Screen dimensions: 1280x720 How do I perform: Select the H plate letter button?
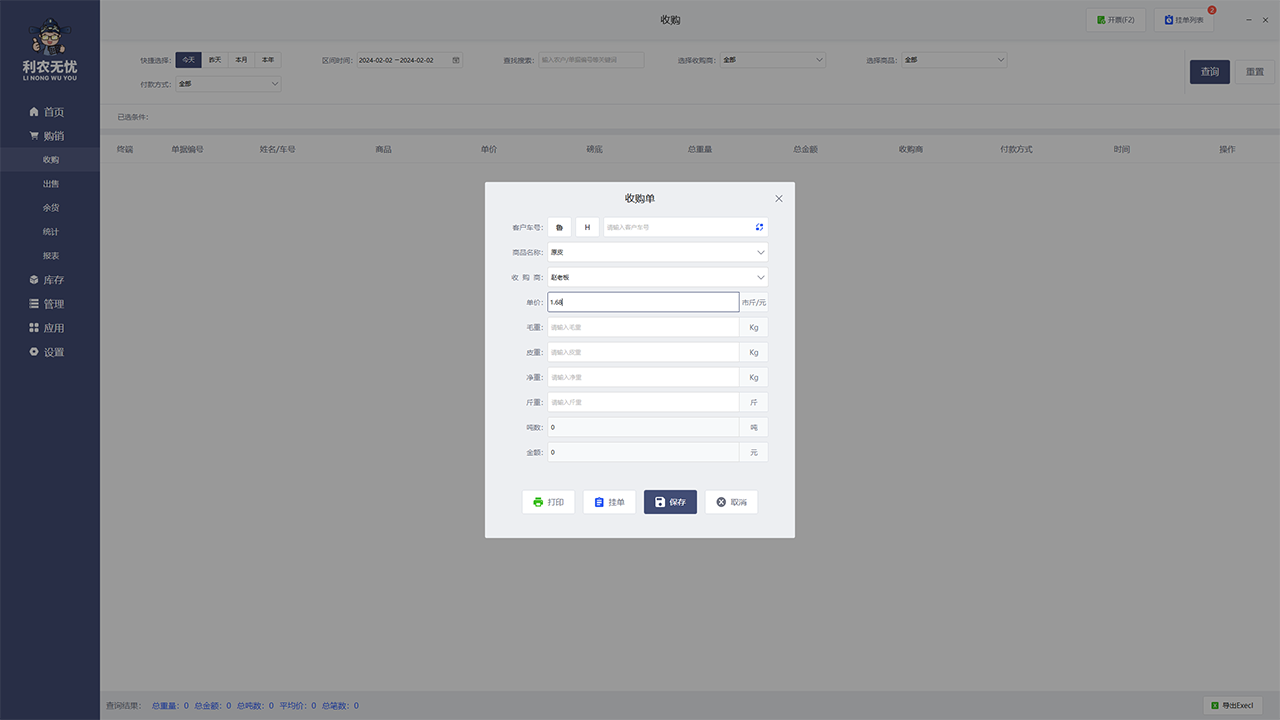click(x=587, y=228)
